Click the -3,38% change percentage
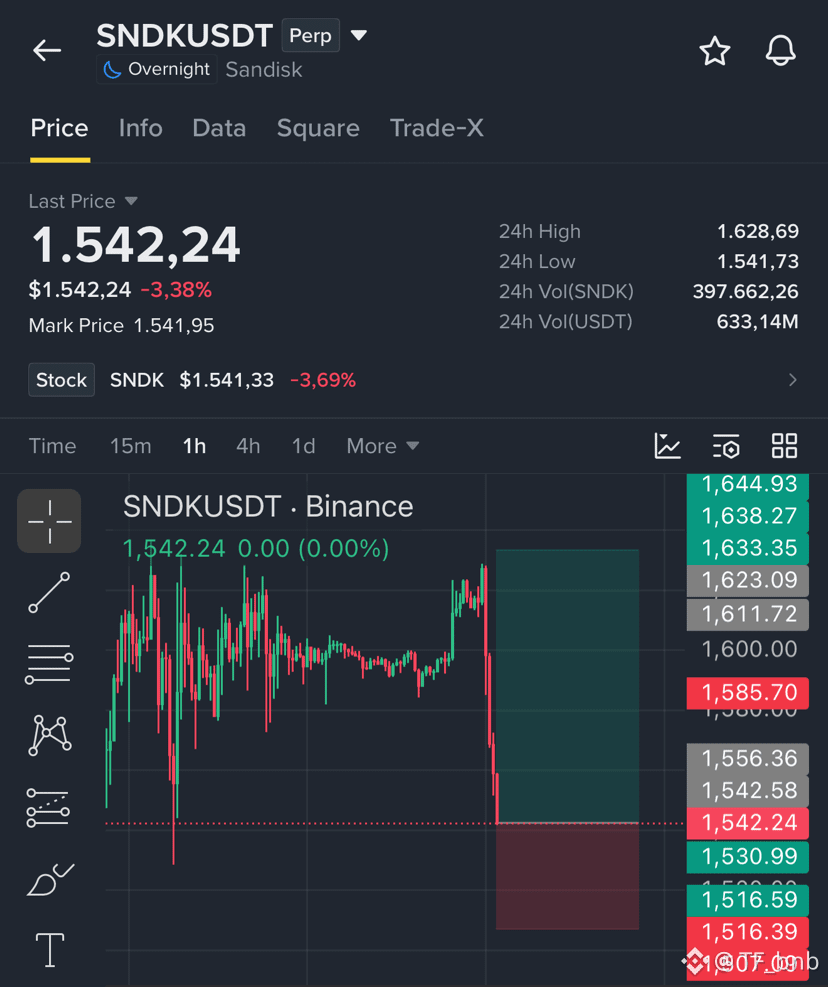The image size is (828, 987). point(176,290)
